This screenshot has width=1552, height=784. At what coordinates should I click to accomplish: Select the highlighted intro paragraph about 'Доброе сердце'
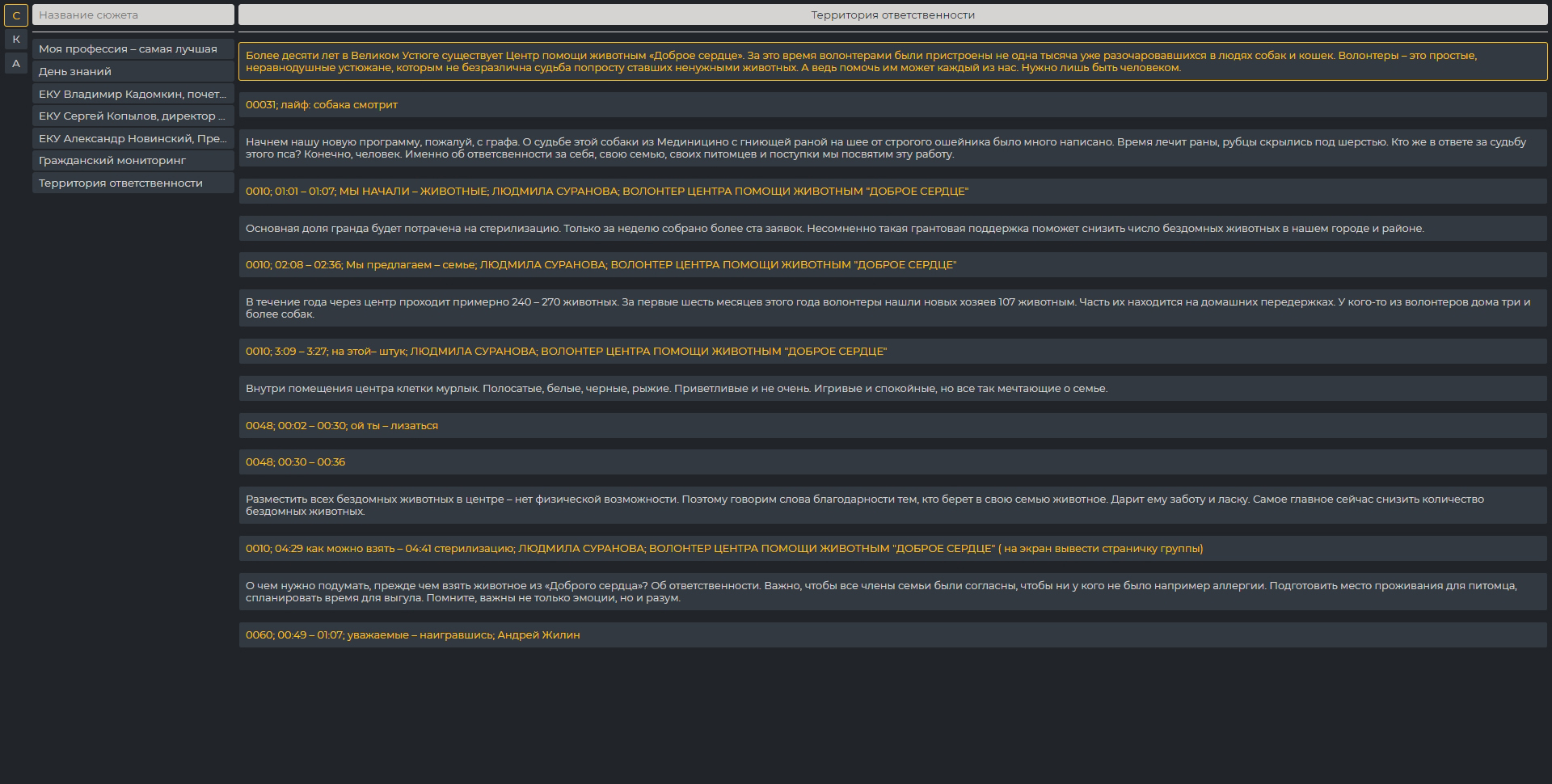[892, 61]
